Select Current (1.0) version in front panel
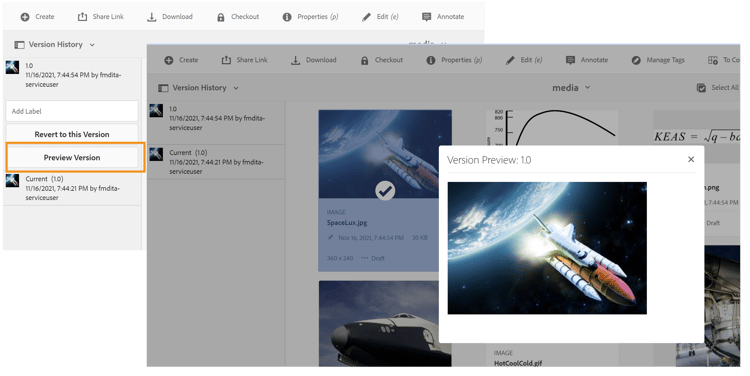 (216, 162)
